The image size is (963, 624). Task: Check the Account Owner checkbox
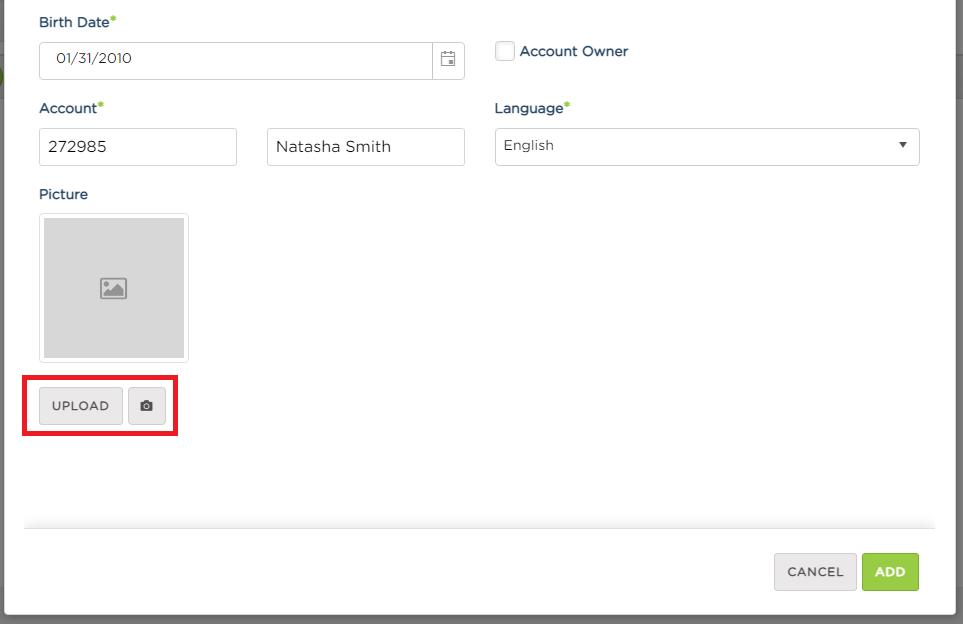(505, 51)
